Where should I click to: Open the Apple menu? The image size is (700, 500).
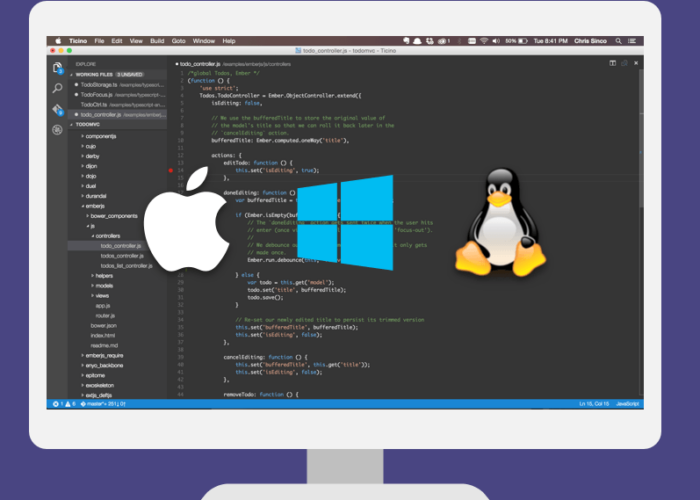coord(58,41)
